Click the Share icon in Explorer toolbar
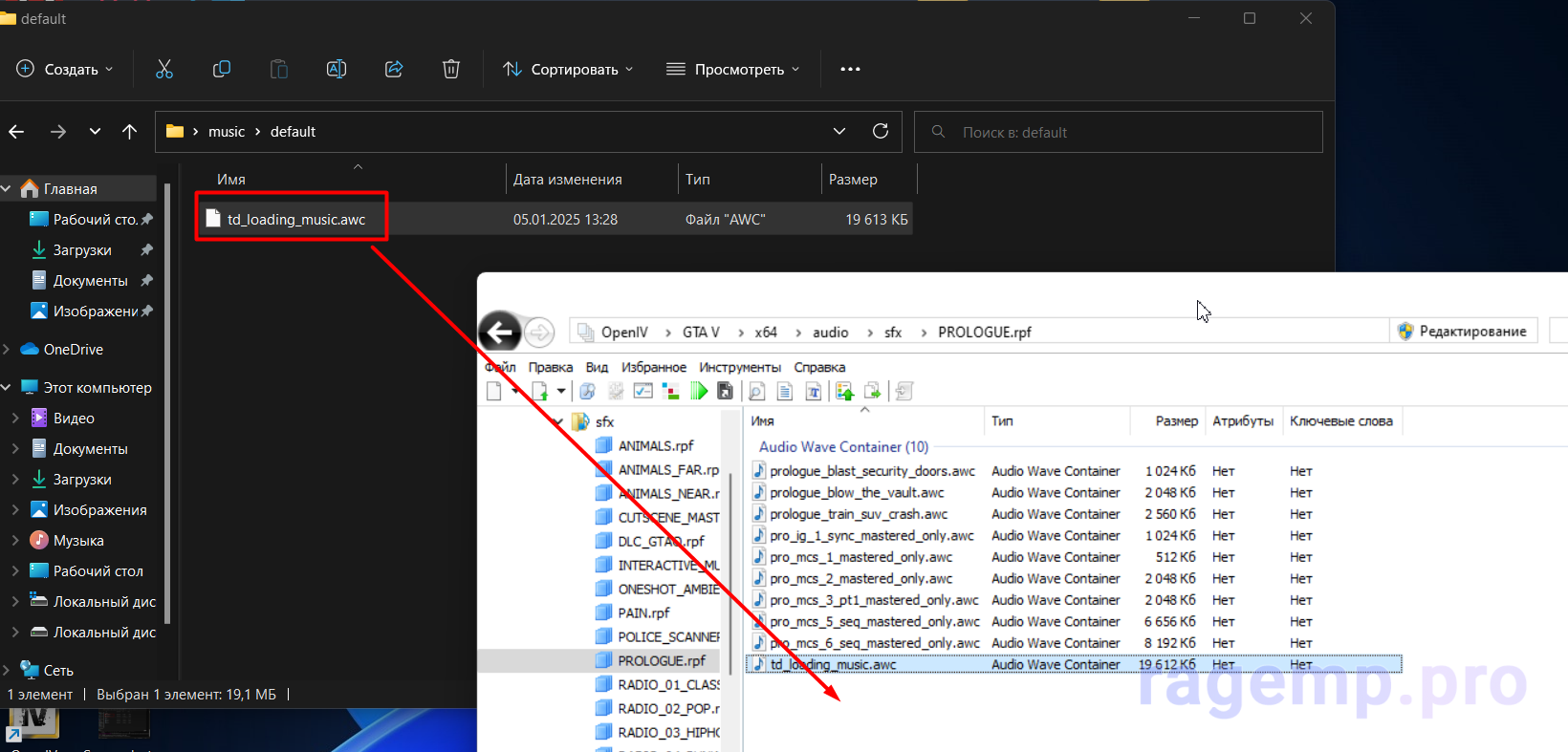This screenshot has height=752, width=1568. [394, 69]
